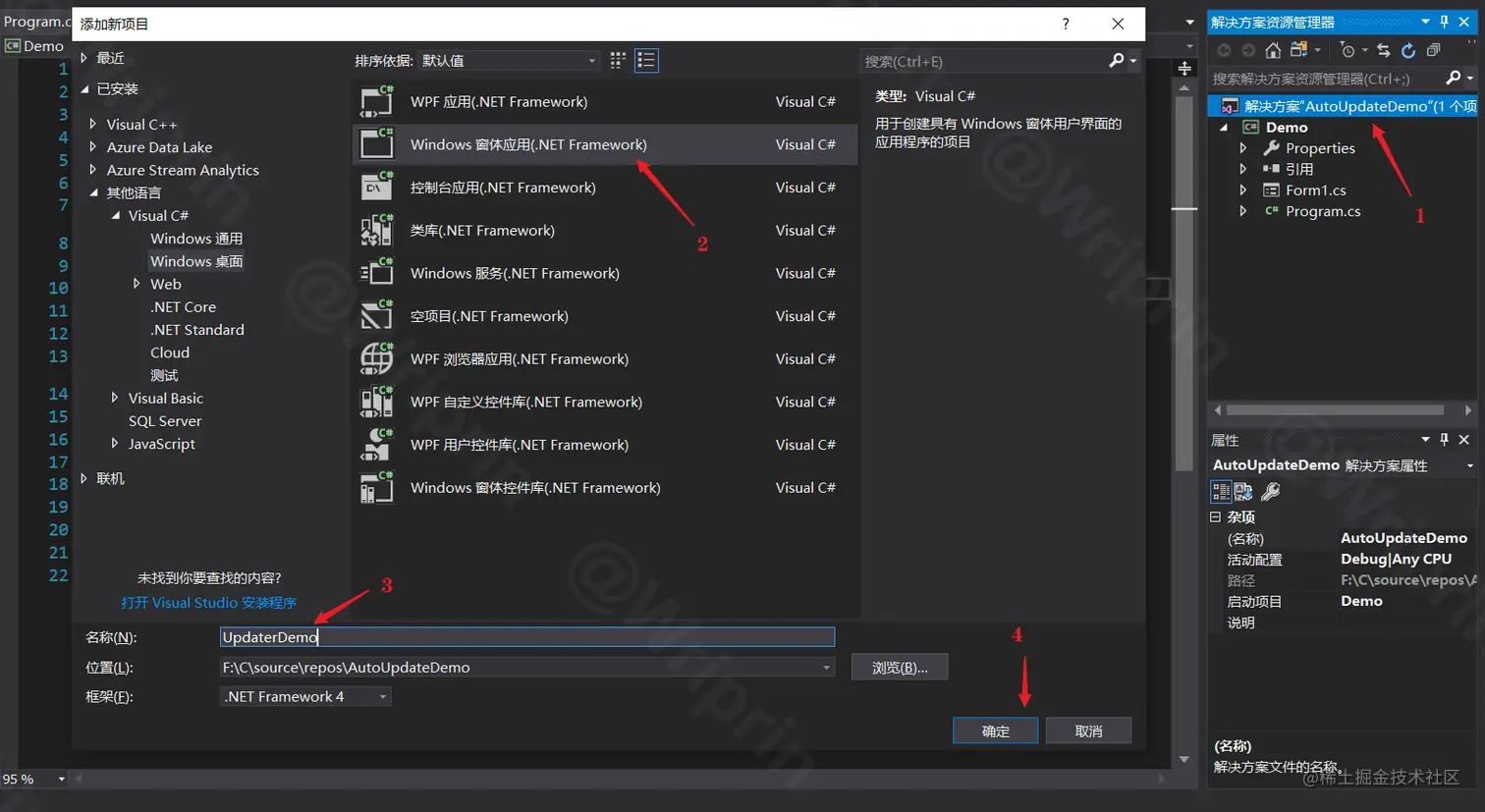
Task: Click the WPF 浏览器应用 globe icon
Action: (377, 358)
